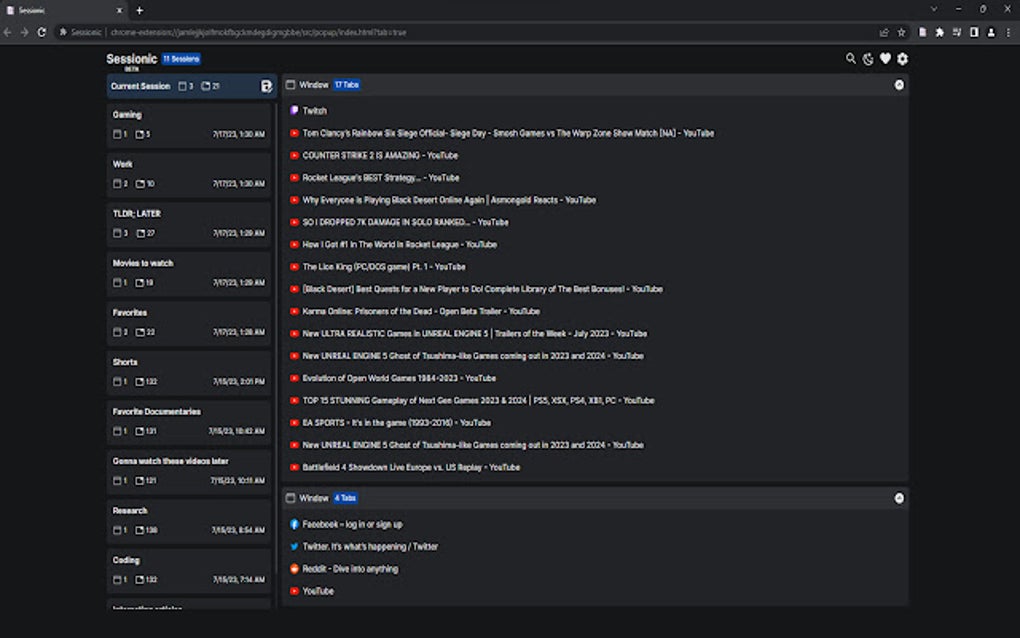Open Sessionic settings gear
This screenshot has height=638, width=1020.
(x=902, y=59)
